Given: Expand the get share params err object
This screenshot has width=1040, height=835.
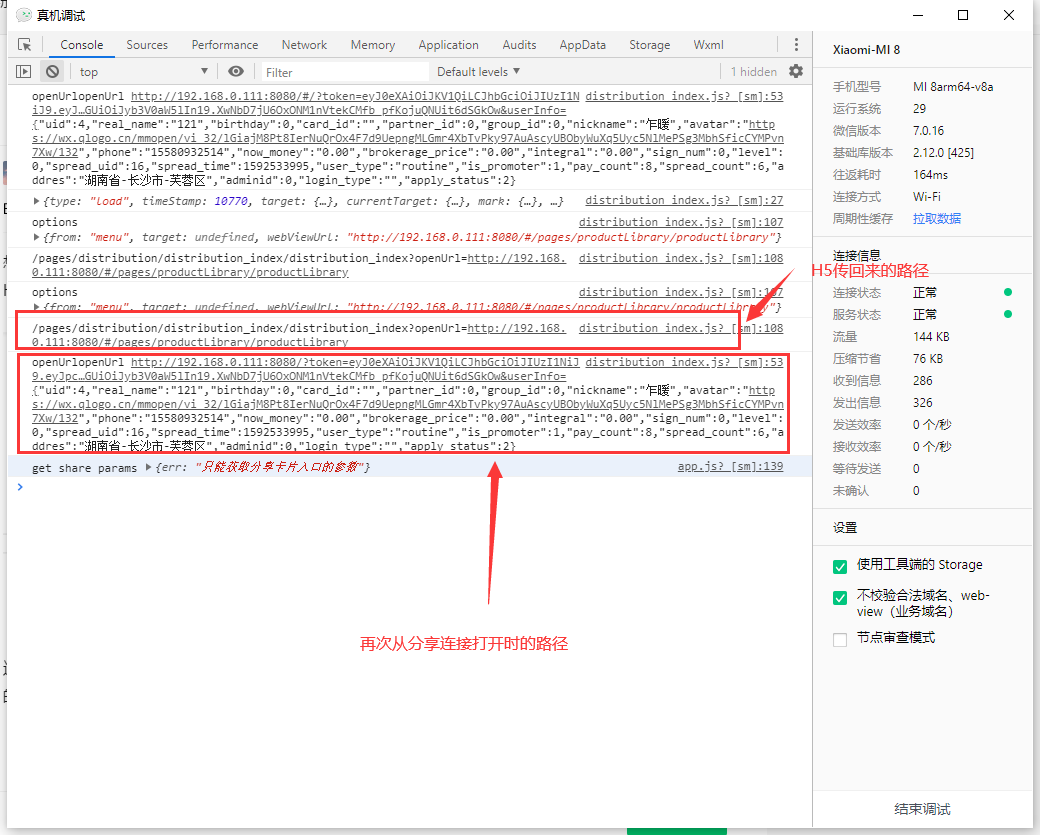Looking at the screenshot, I should tap(148, 468).
